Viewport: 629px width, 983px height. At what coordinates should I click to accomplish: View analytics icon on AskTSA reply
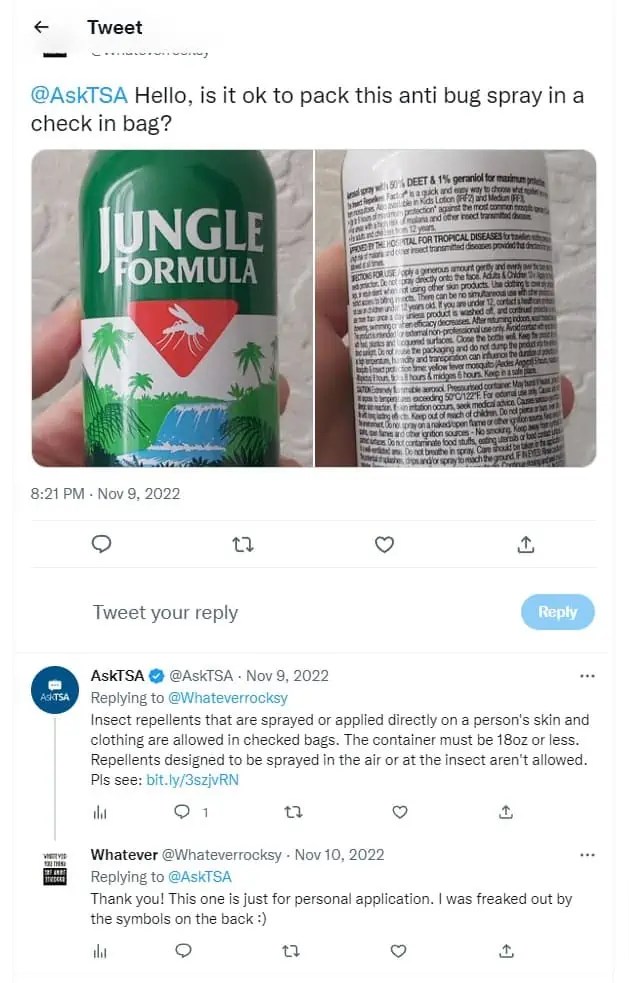pyautogui.click(x=100, y=812)
